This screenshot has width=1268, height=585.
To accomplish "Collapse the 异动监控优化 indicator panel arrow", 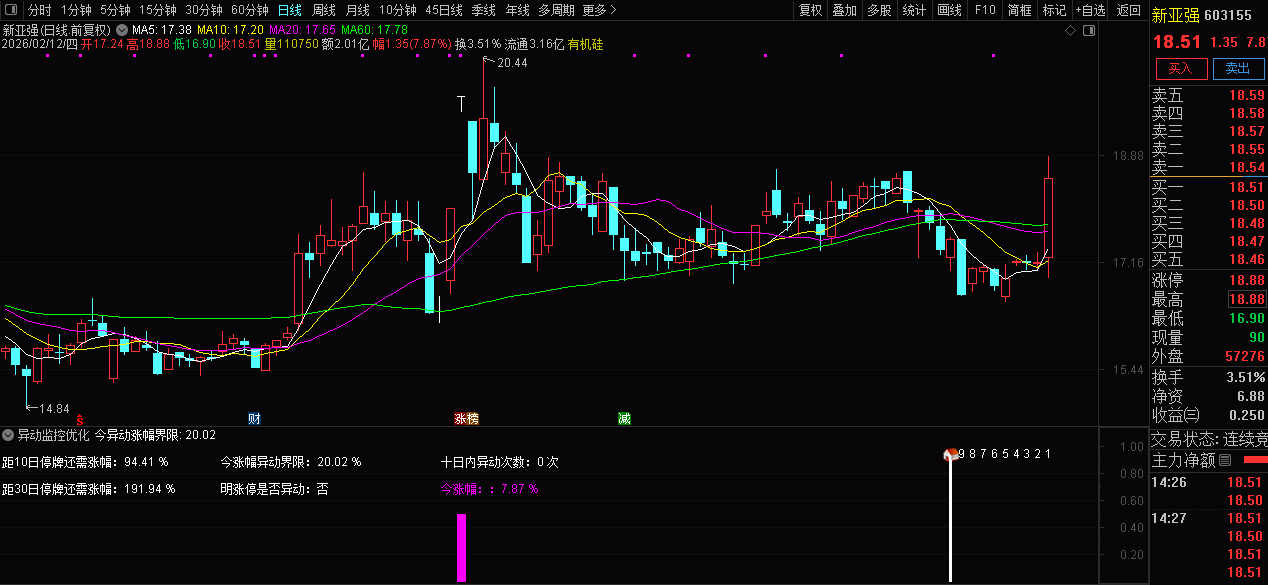I will [x=8, y=435].
